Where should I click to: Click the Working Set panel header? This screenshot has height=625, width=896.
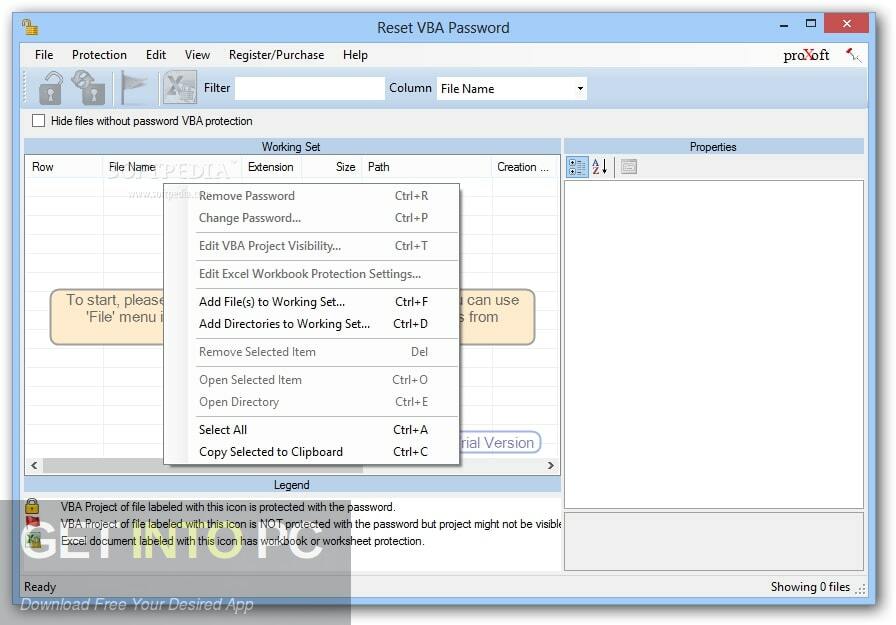coord(291,146)
